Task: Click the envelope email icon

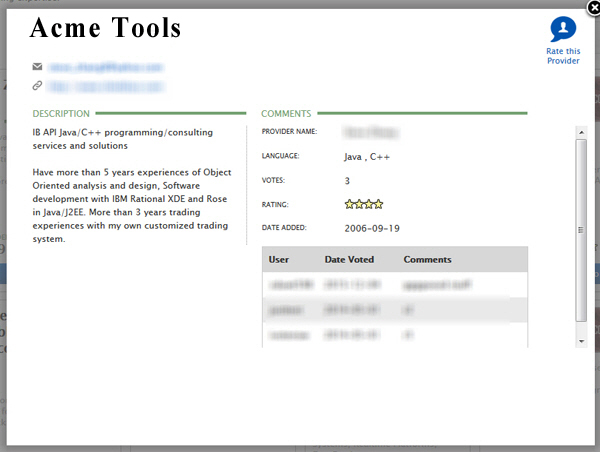Action: pos(37,67)
